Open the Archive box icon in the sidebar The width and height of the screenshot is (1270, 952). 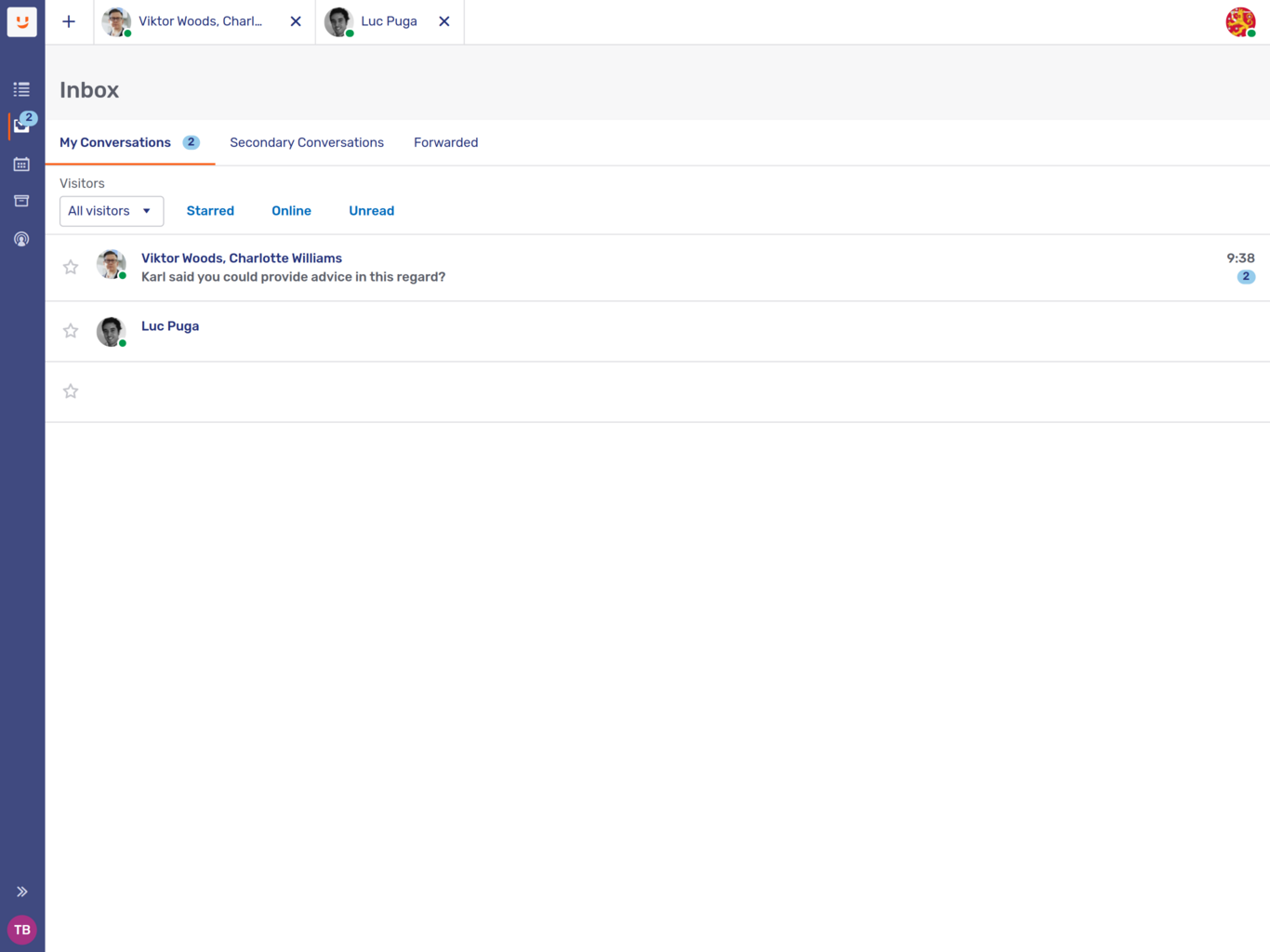pos(21,200)
